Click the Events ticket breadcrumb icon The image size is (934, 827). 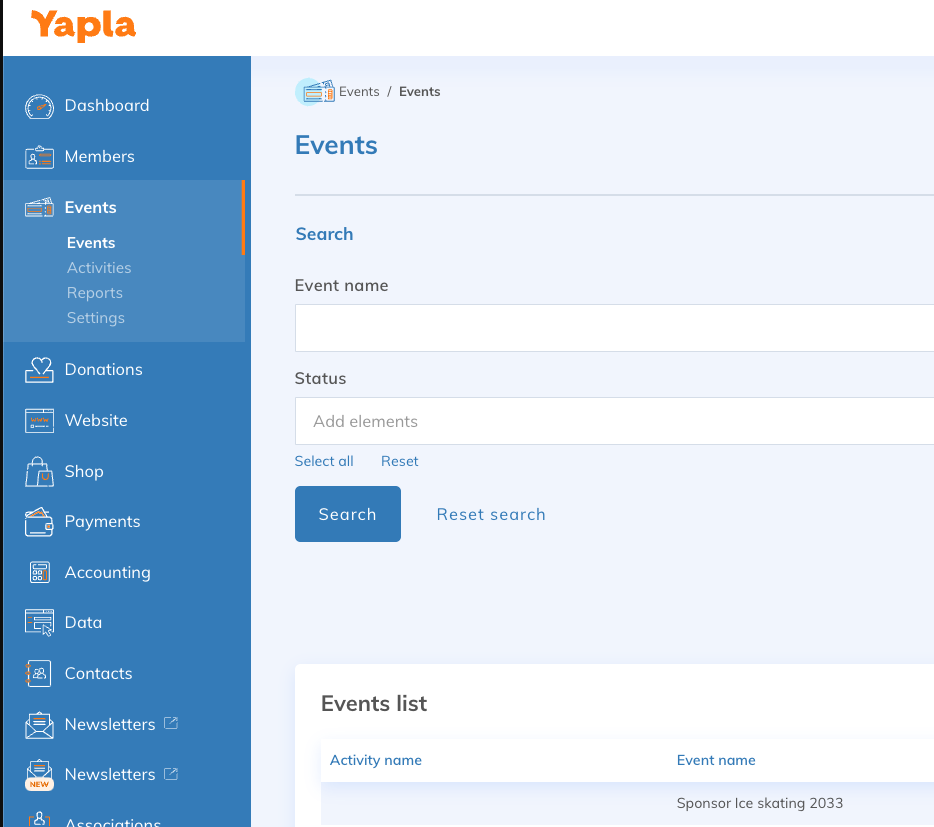(318, 92)
